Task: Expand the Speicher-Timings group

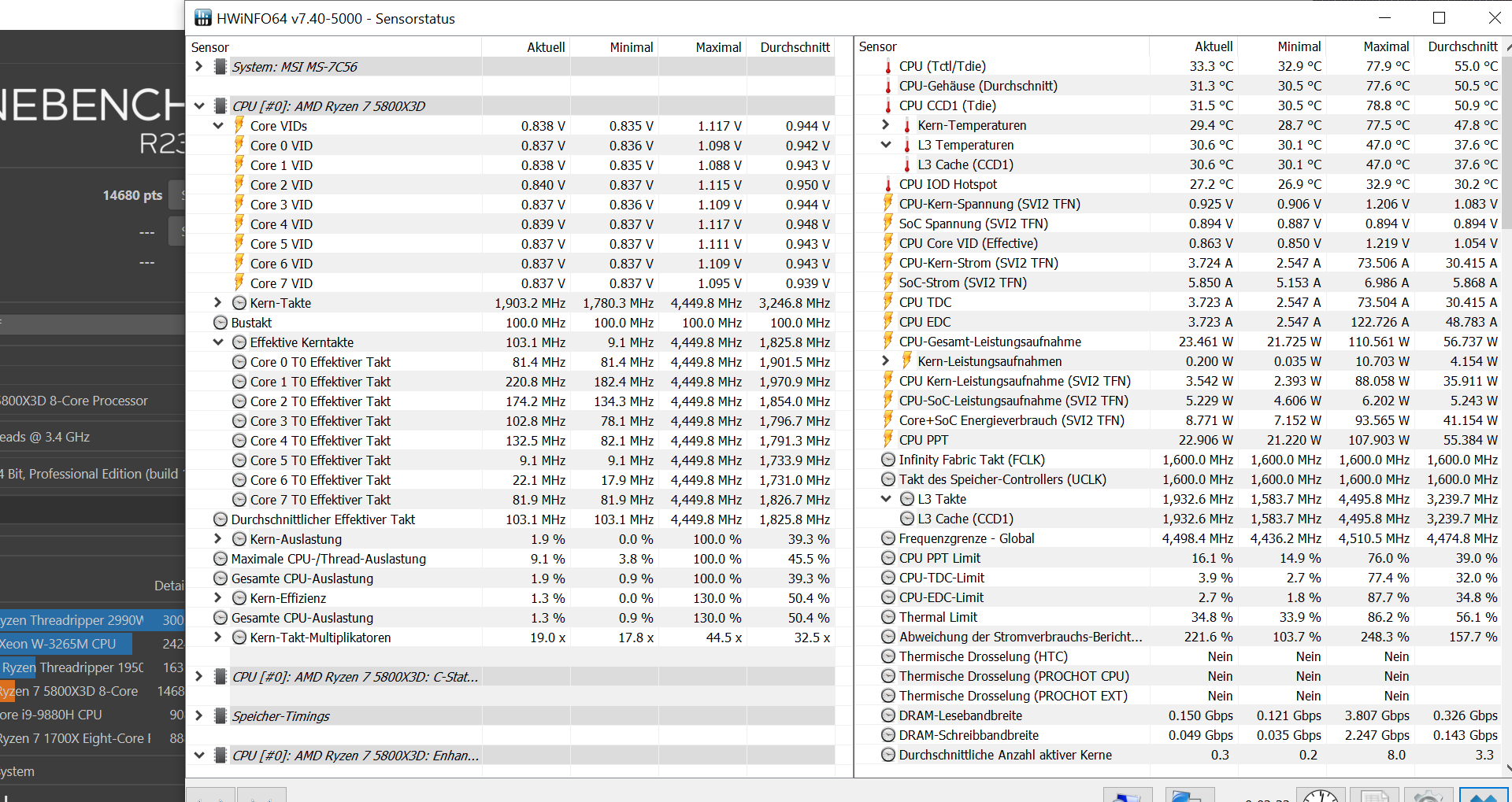Action: tap(199, 716)
